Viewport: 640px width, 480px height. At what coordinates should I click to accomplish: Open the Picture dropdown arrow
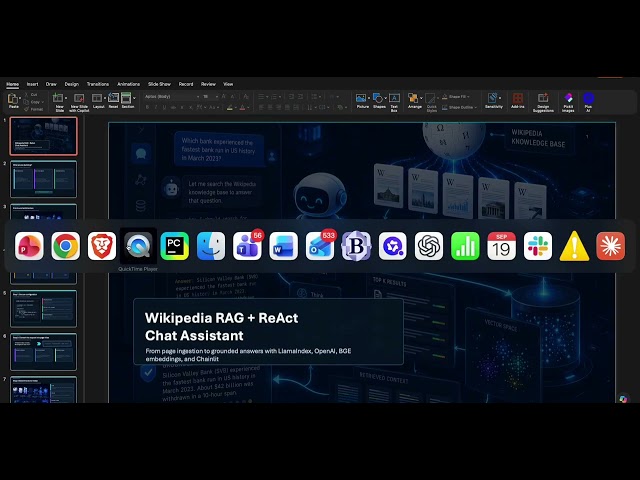click(369, 98)
